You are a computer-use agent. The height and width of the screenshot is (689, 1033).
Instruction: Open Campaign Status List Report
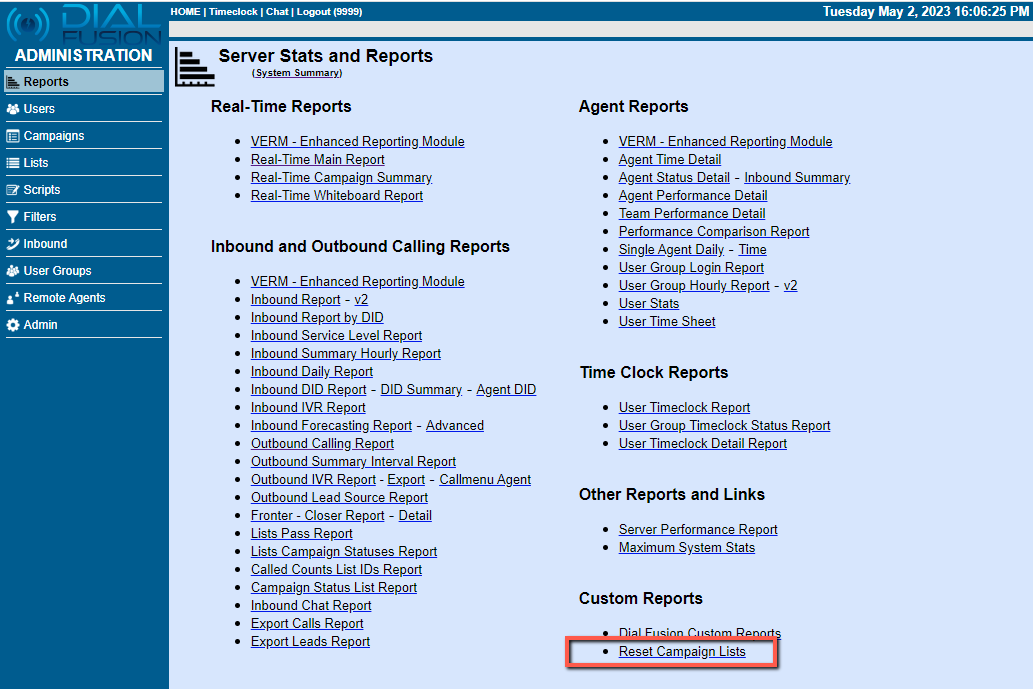click(x=334, y=588)
